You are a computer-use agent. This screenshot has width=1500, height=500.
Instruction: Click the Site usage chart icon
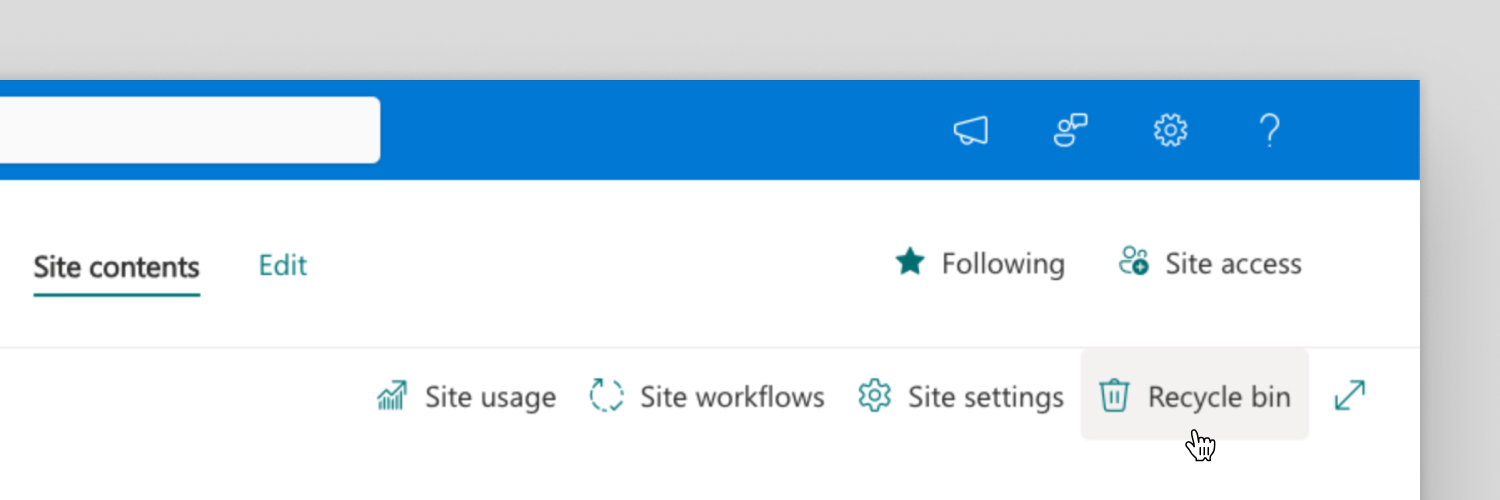click(392, 396)
